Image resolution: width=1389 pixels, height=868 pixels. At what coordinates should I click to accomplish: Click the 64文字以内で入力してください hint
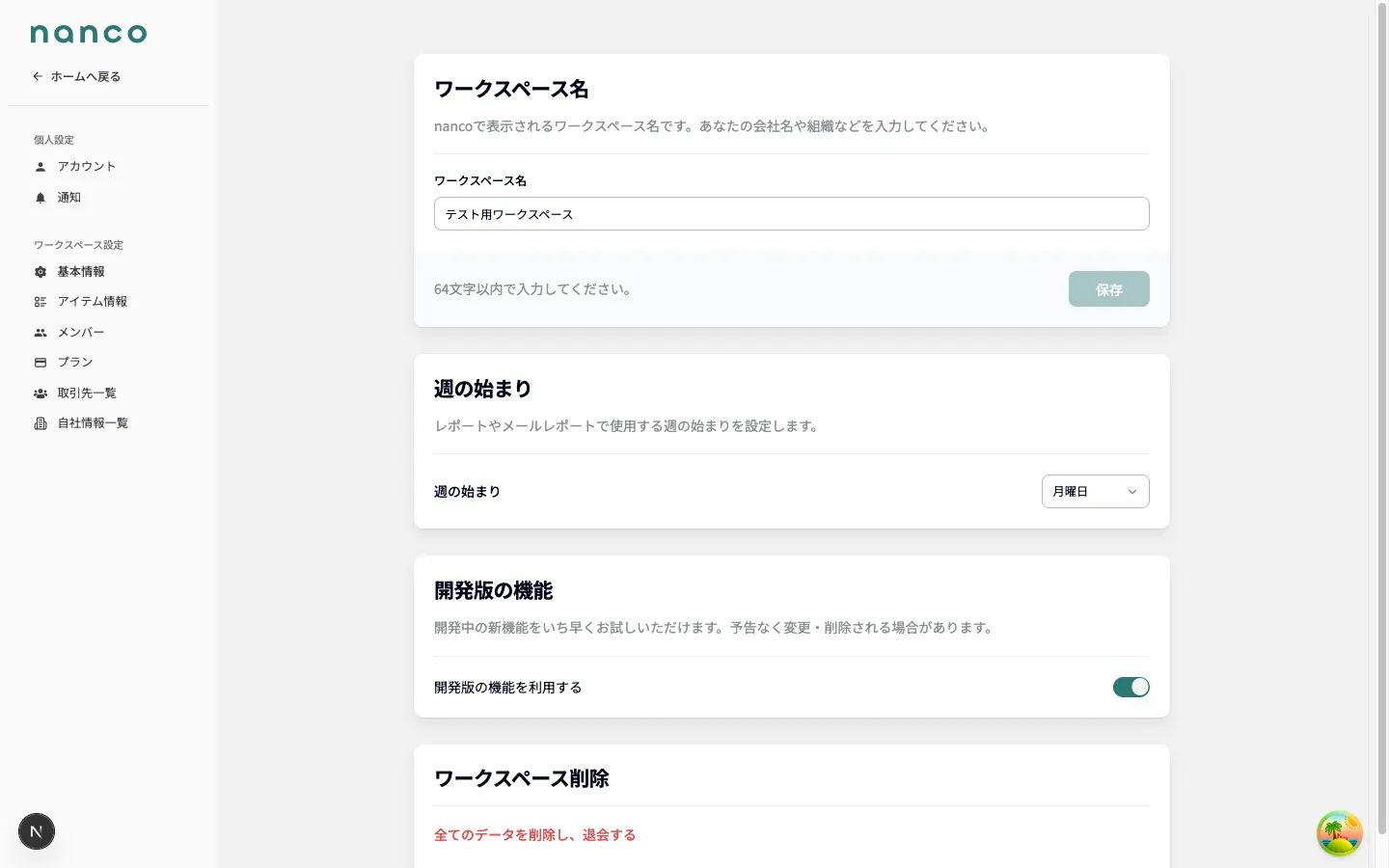pyautogui.click(x=532, y=289)
